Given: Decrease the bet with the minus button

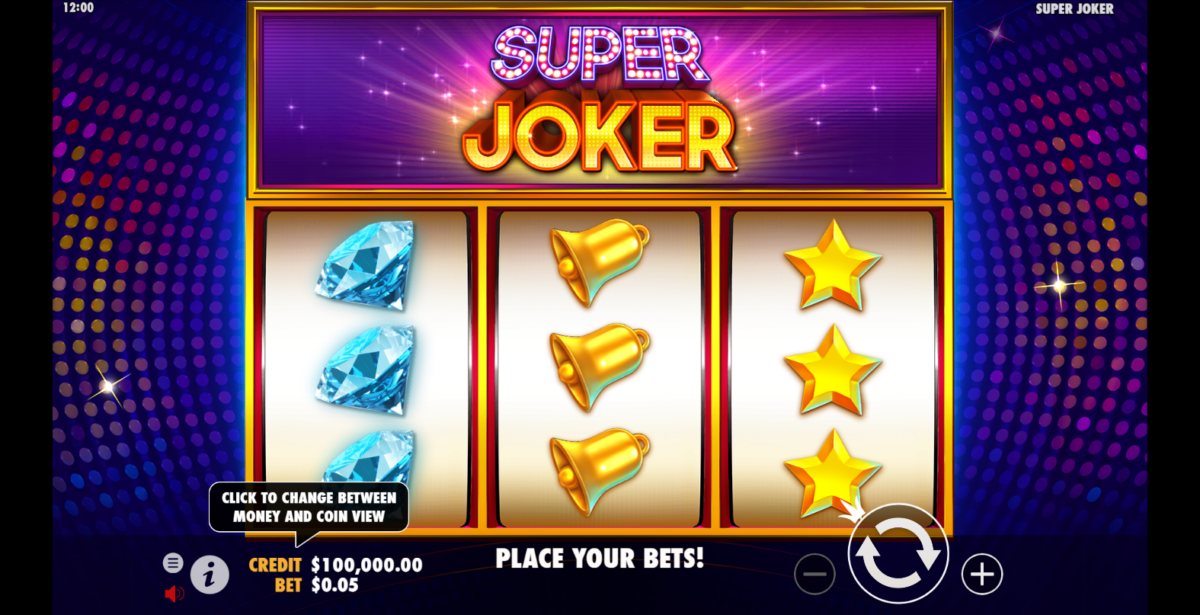Looking at the screenshot, I should (x=815, y=574).
